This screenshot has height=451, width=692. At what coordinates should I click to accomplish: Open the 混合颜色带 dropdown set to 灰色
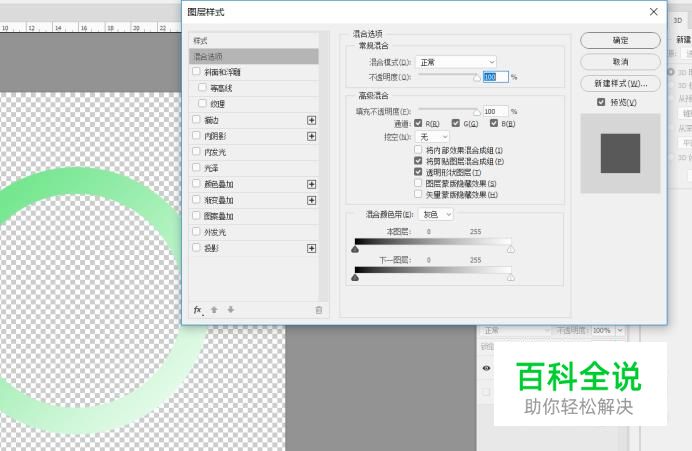point(436,214)
